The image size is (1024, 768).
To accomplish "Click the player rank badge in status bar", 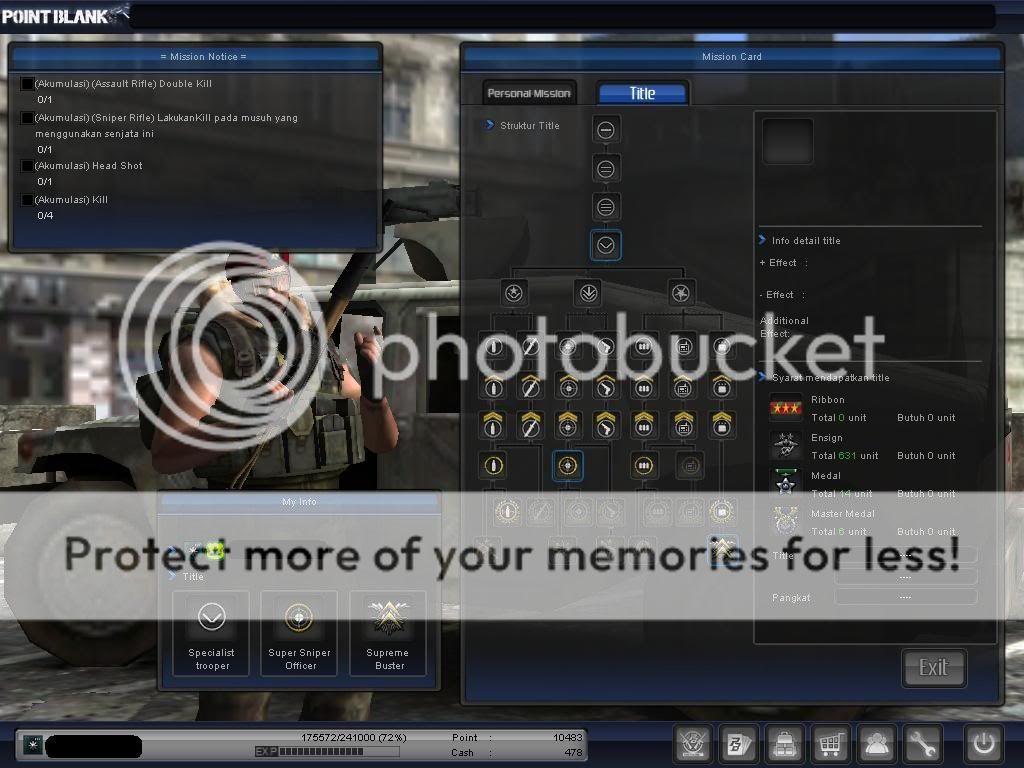I will (x=33, y=744).
